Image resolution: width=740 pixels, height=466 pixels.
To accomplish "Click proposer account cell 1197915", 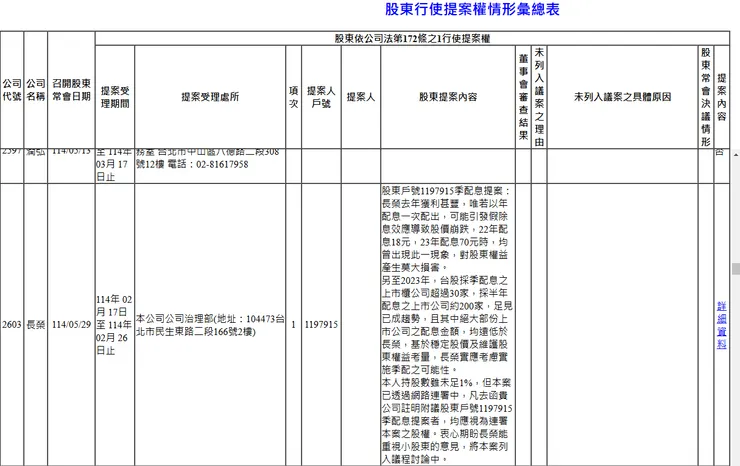I will 321,325.
